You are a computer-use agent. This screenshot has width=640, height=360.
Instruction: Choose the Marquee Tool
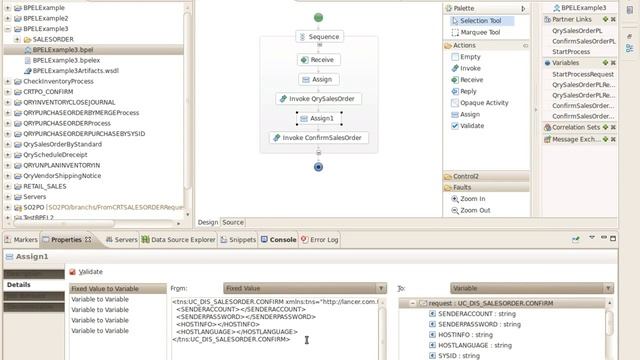coord(476,32)
